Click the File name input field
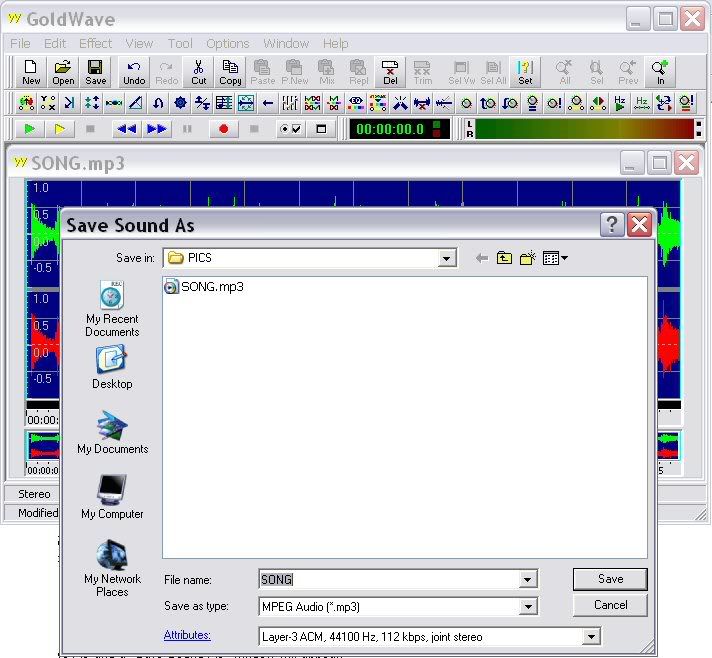Image resolution: width=712 pixels, height=658 pixels. pos(389,579)
